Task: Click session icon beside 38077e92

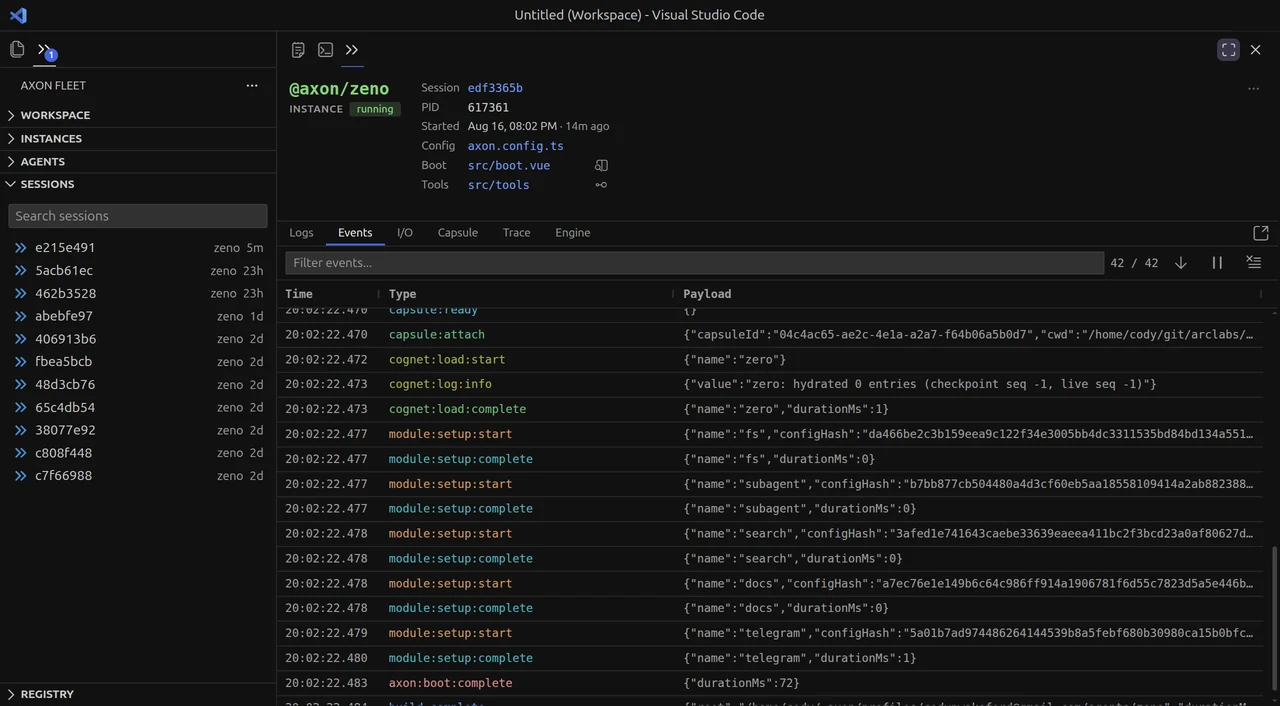Action: tap(20, 430)
